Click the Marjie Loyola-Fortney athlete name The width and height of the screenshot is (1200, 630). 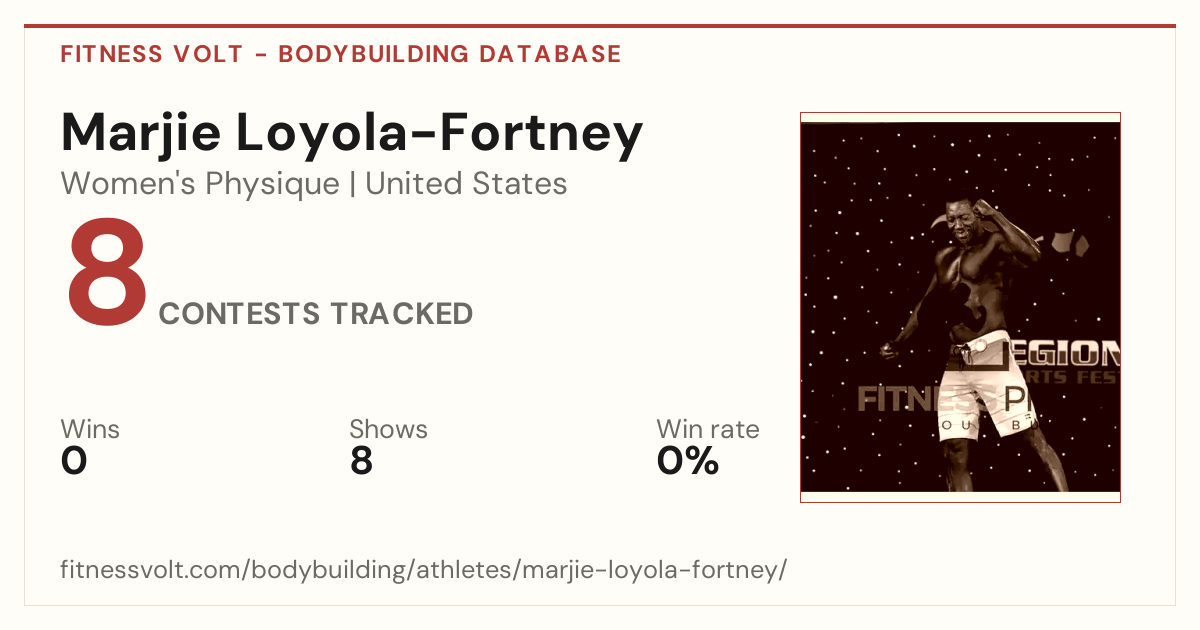(352, 134)
